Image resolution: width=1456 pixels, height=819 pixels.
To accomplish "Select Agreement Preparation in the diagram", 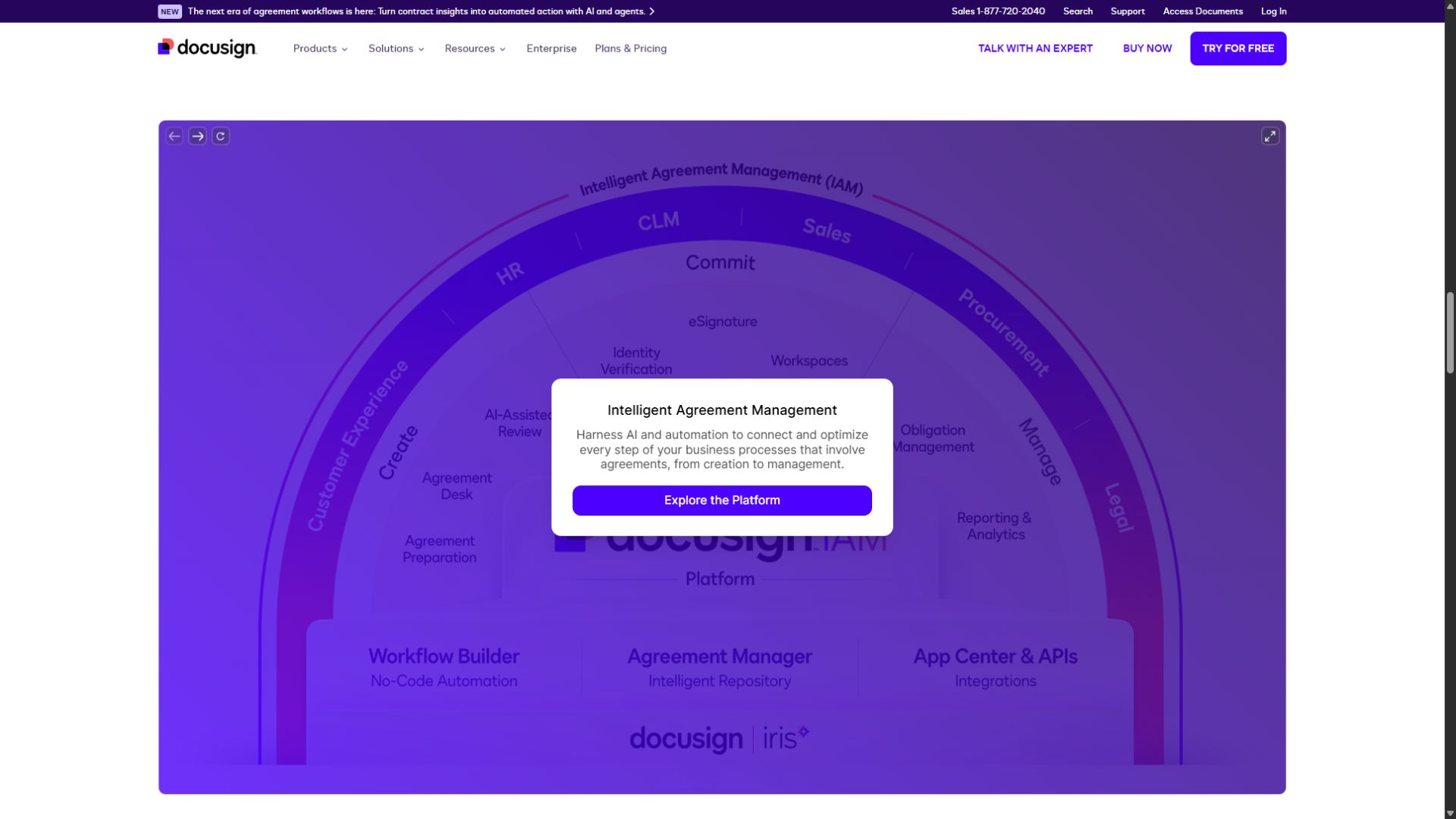I will pyautogui.click(x=440, y=549).
